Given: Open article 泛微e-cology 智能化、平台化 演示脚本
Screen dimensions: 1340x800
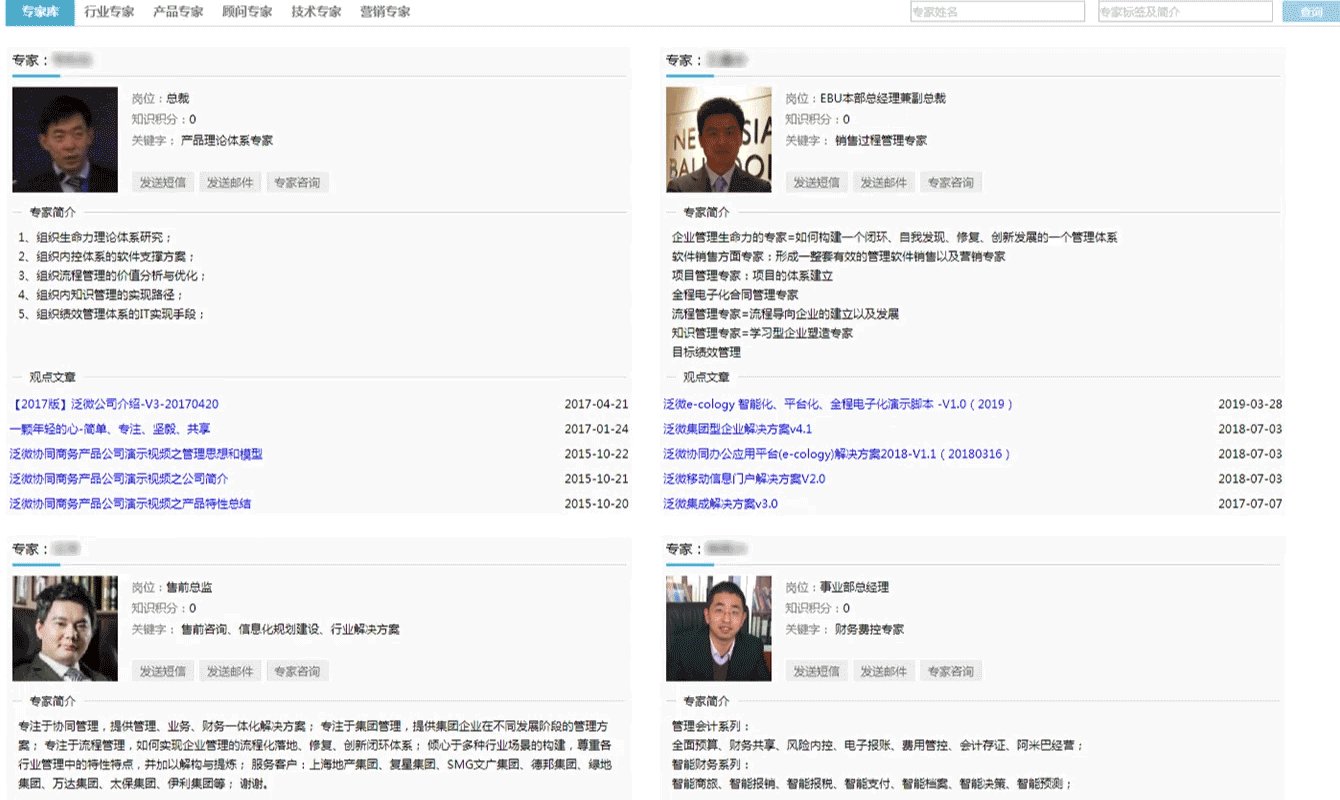Looking at the screenshot, I should [x=838, y=404].
